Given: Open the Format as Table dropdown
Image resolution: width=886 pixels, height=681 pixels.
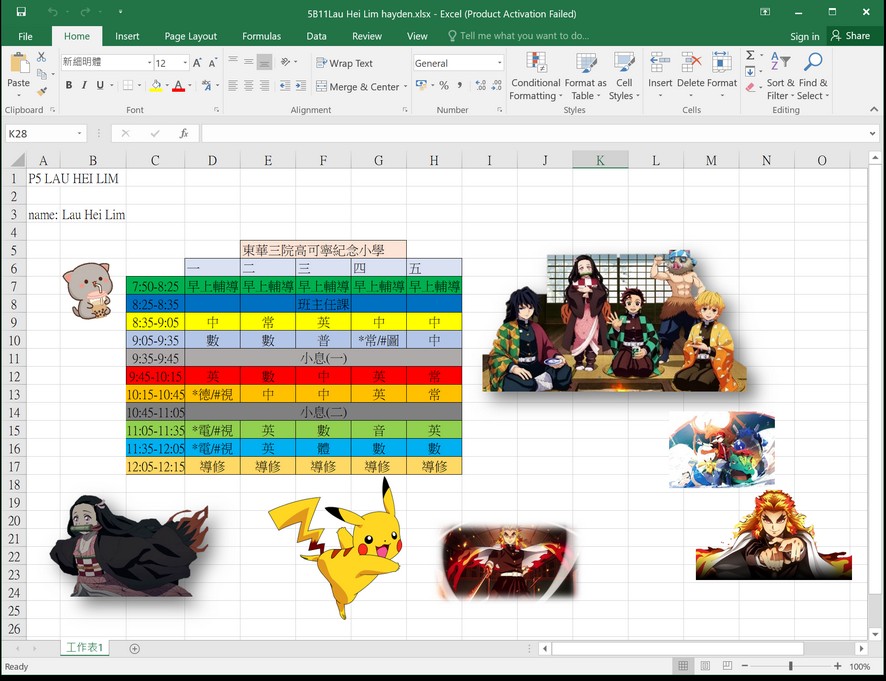Looking at the screenshot, I should pos(585,76).
